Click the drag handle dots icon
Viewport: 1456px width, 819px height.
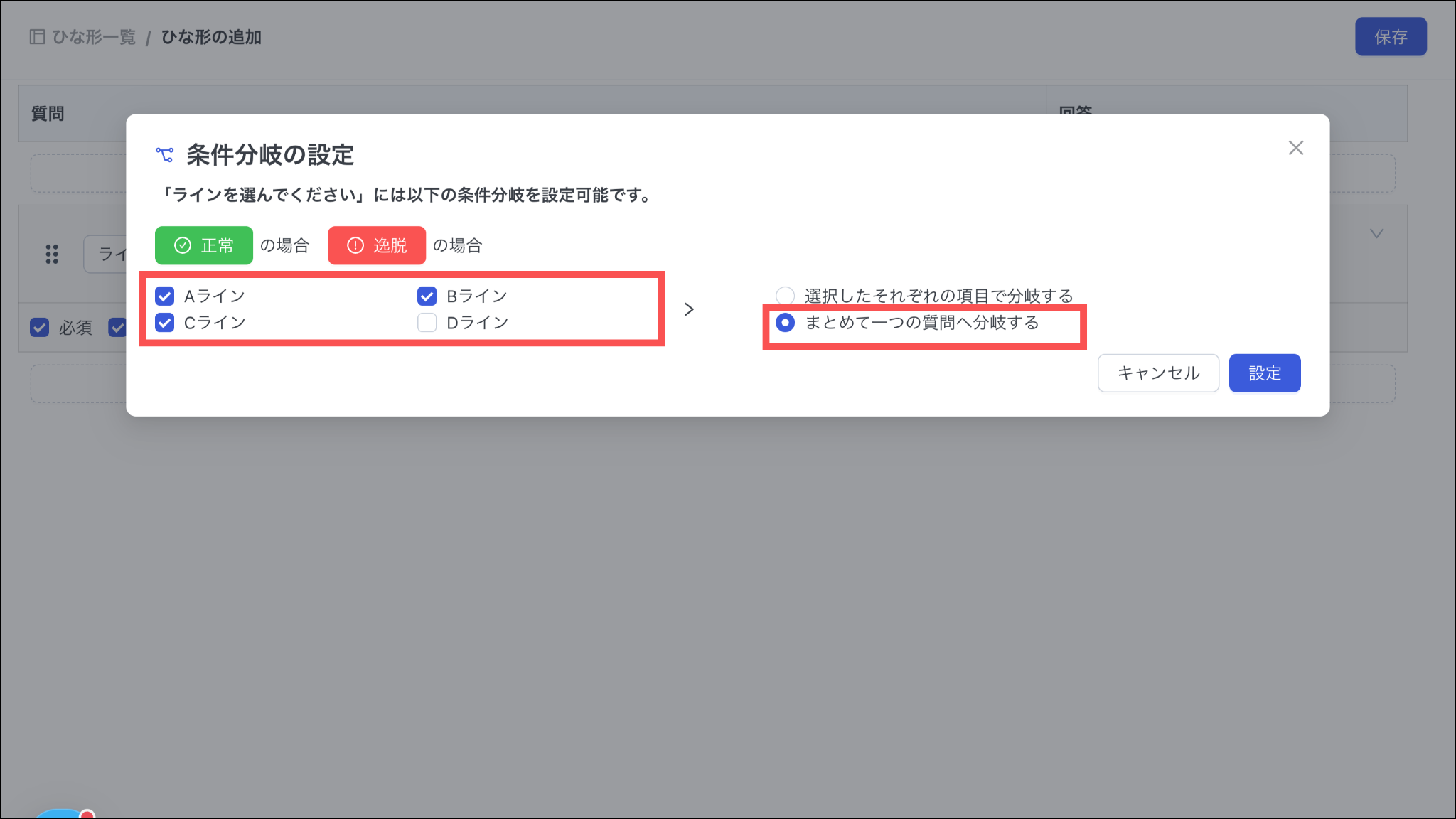[52, 254]
